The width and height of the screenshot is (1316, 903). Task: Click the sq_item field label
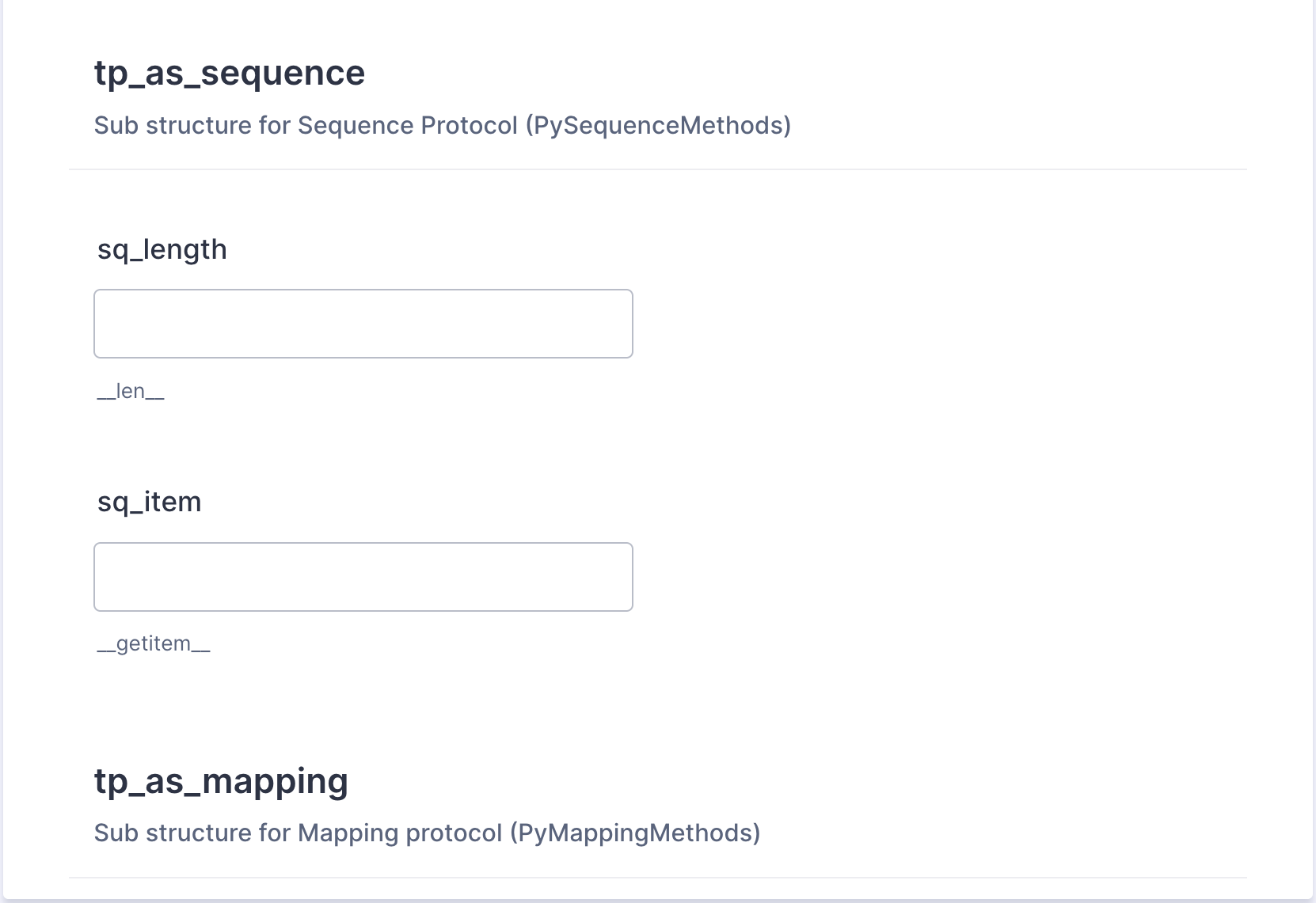[149, 502]
